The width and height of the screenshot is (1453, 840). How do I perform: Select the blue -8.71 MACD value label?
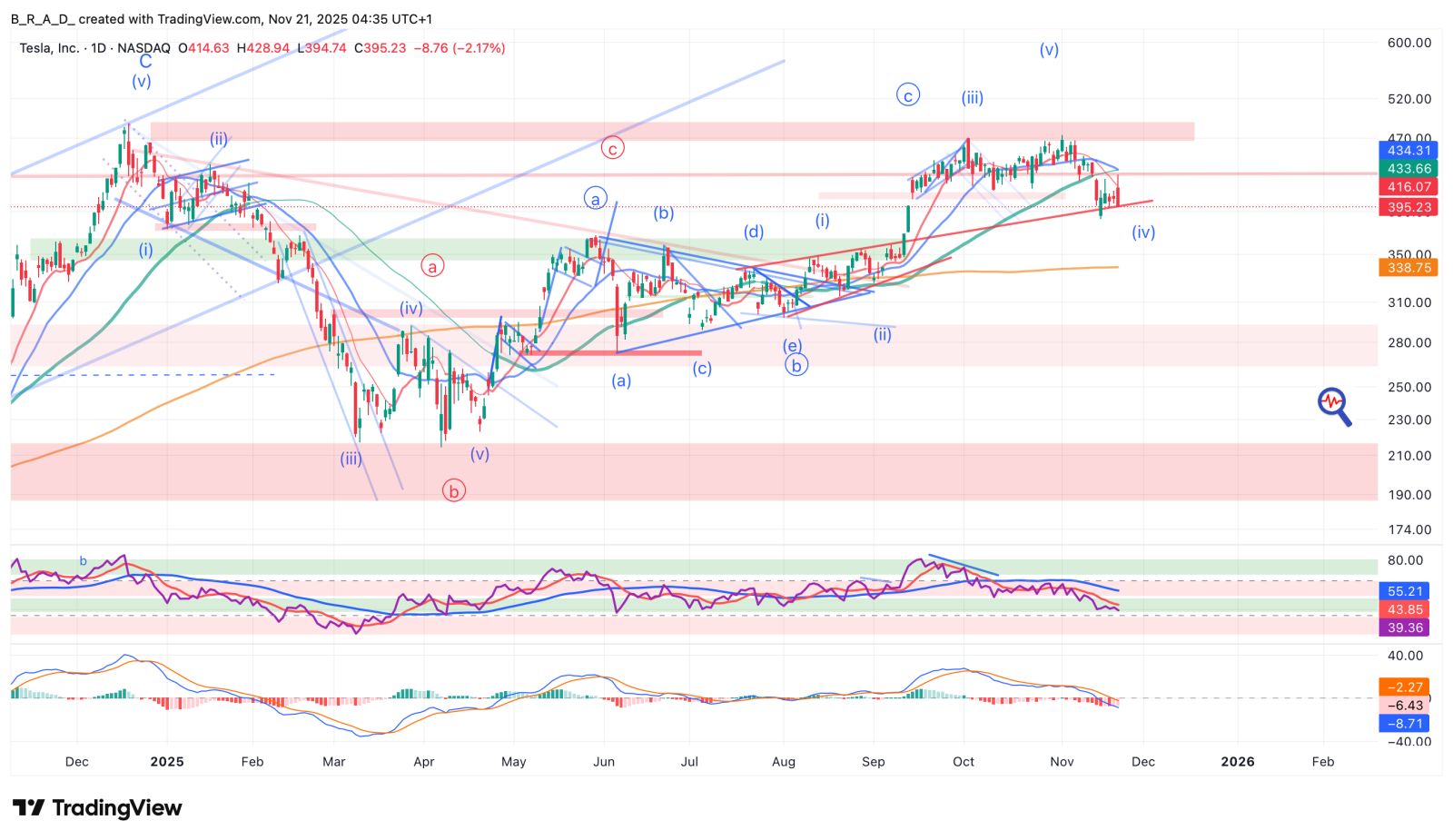click(1404, 724)
